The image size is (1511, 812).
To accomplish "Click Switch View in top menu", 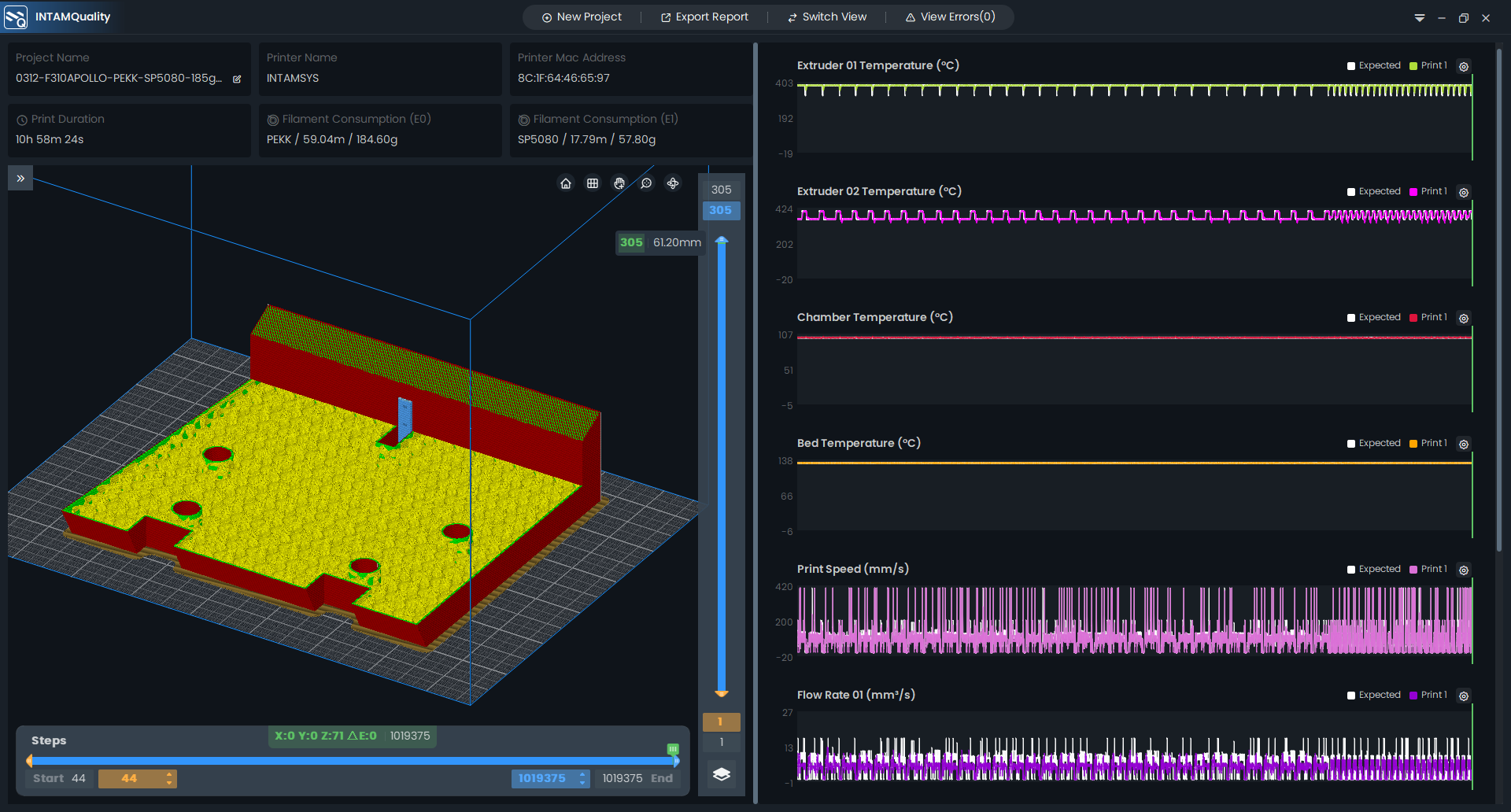I will (x=827, y=17).
